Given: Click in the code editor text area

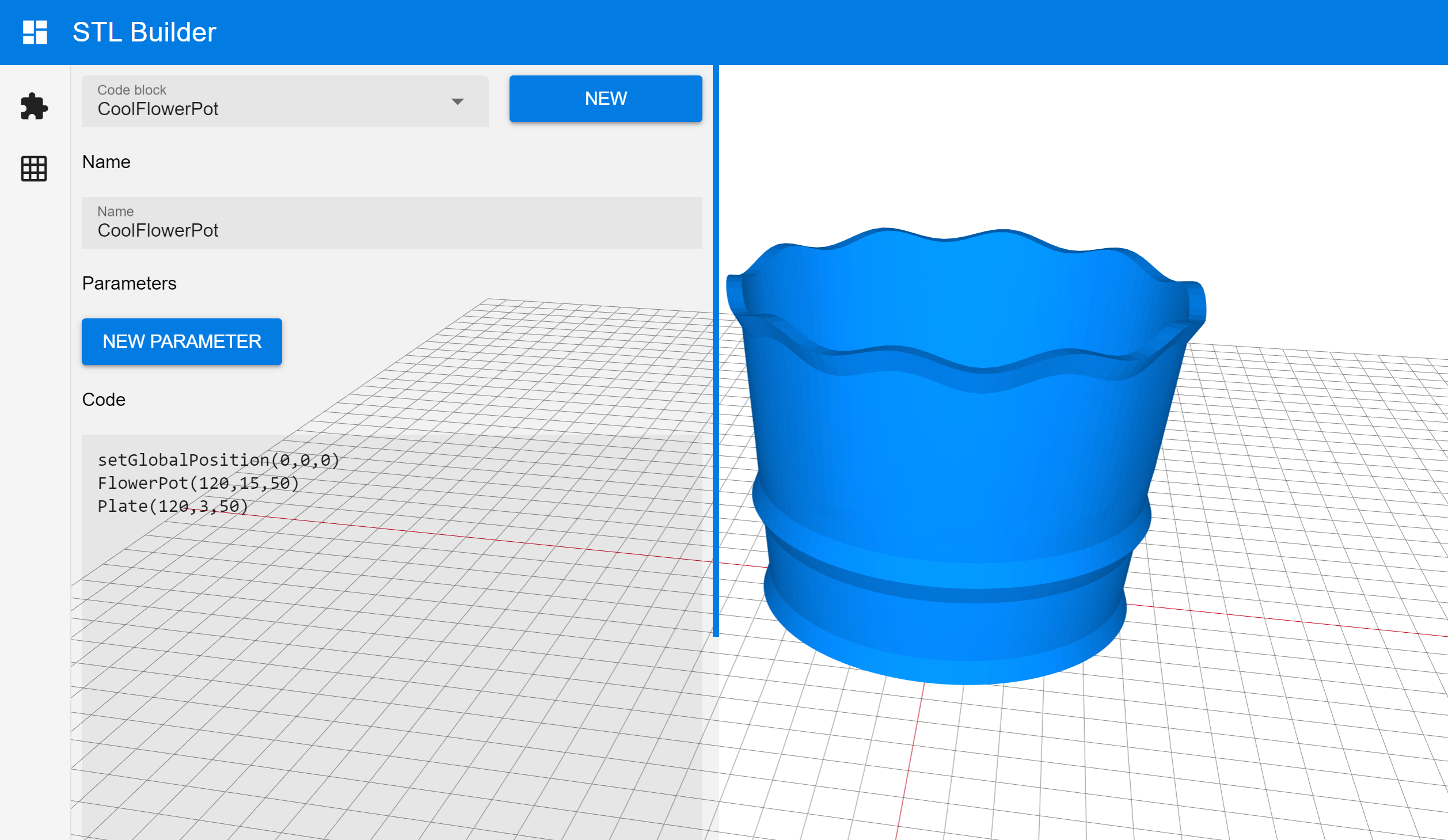Looking at the screenshot, I should coord(392,637).
